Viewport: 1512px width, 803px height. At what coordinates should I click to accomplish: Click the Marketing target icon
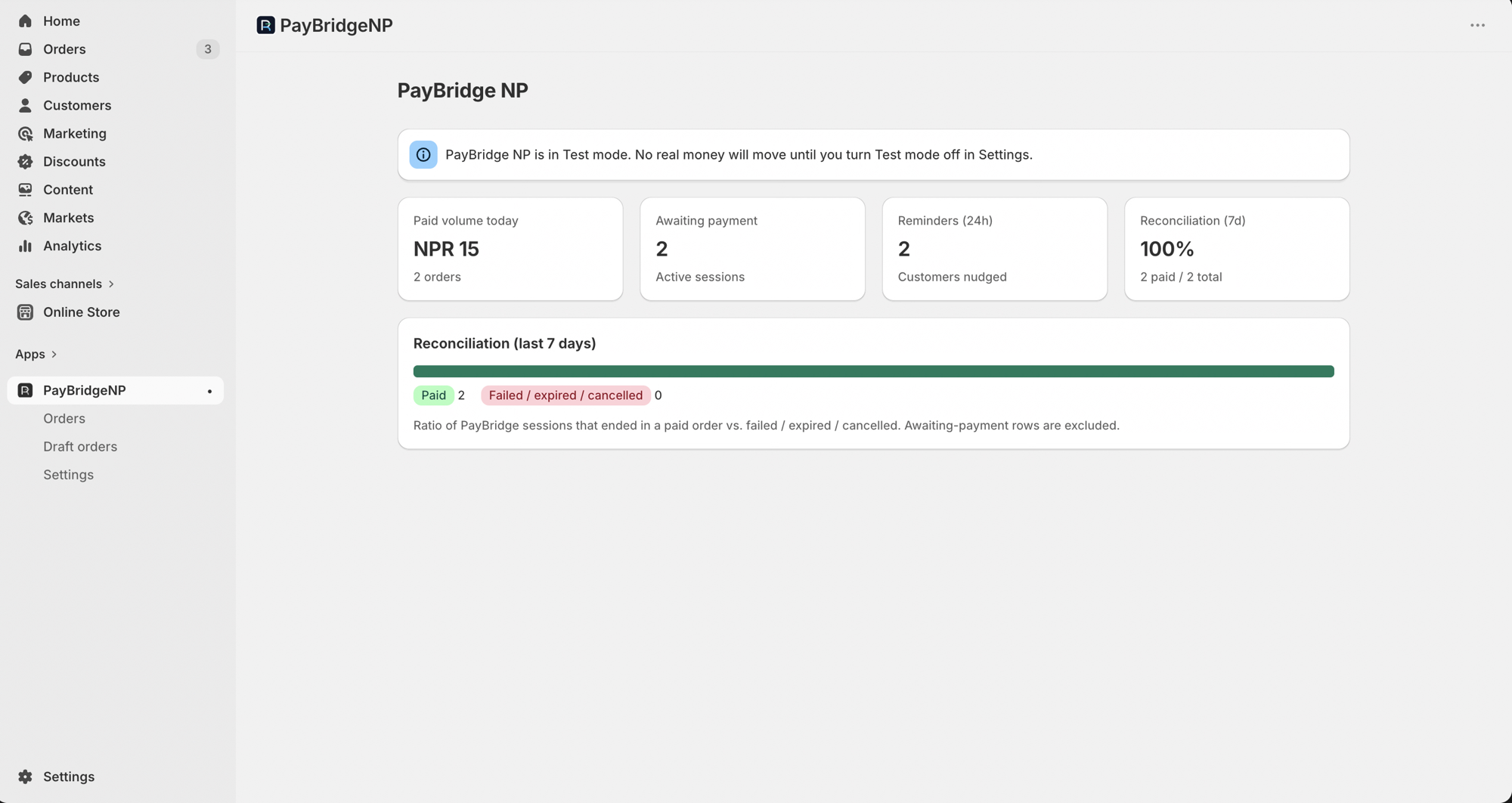click(x=25, y=134)
